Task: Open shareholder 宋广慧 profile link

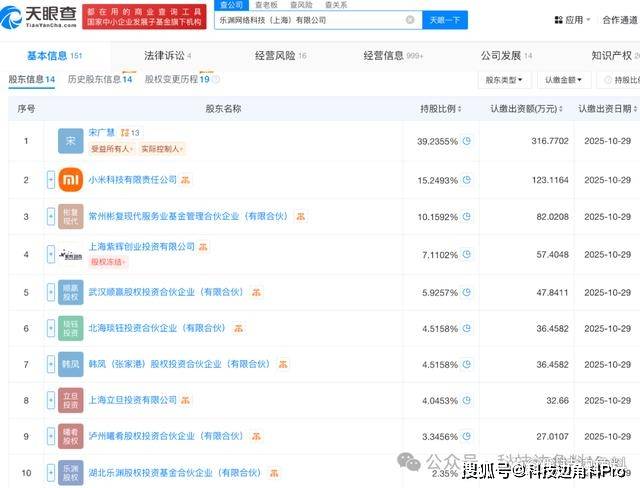Action: pyautogui.click(x=102, y=132)
